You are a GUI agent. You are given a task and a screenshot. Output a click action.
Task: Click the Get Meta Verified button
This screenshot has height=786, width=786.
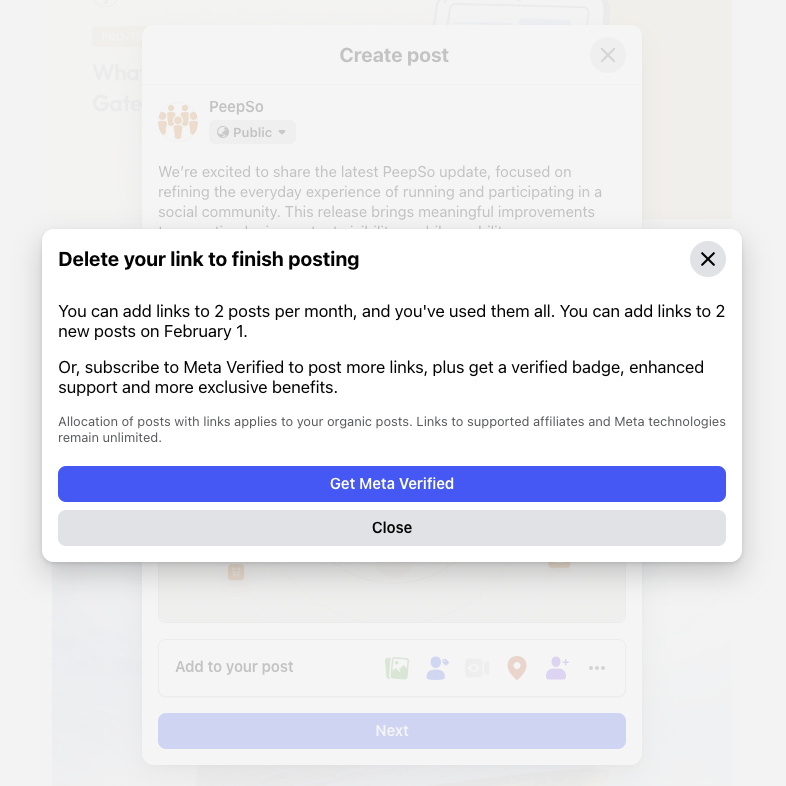click(x=392, y=484)
